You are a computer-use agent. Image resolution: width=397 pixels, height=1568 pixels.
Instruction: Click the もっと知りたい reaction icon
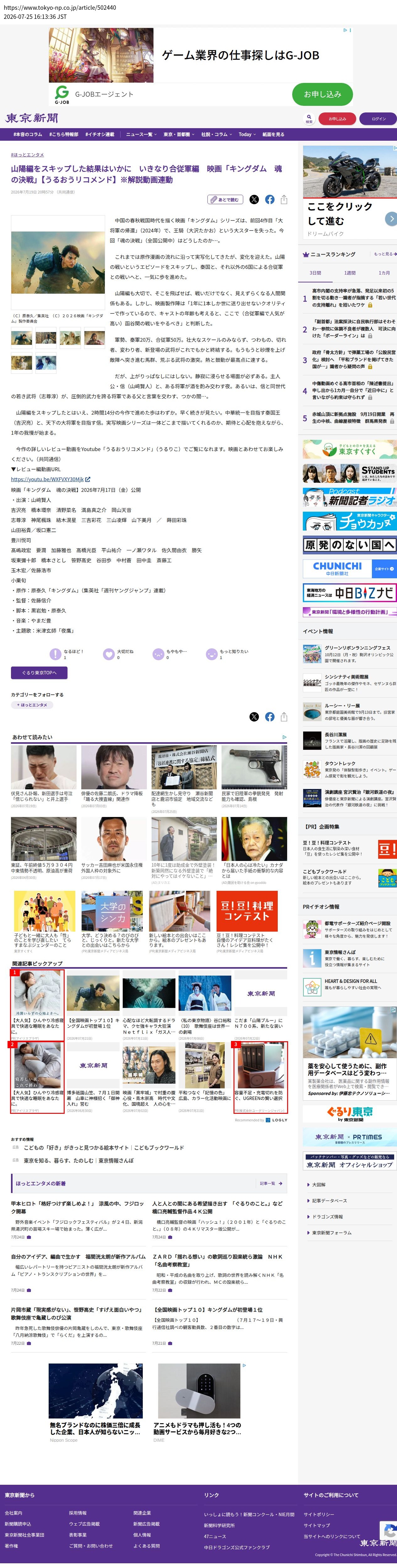212,654
